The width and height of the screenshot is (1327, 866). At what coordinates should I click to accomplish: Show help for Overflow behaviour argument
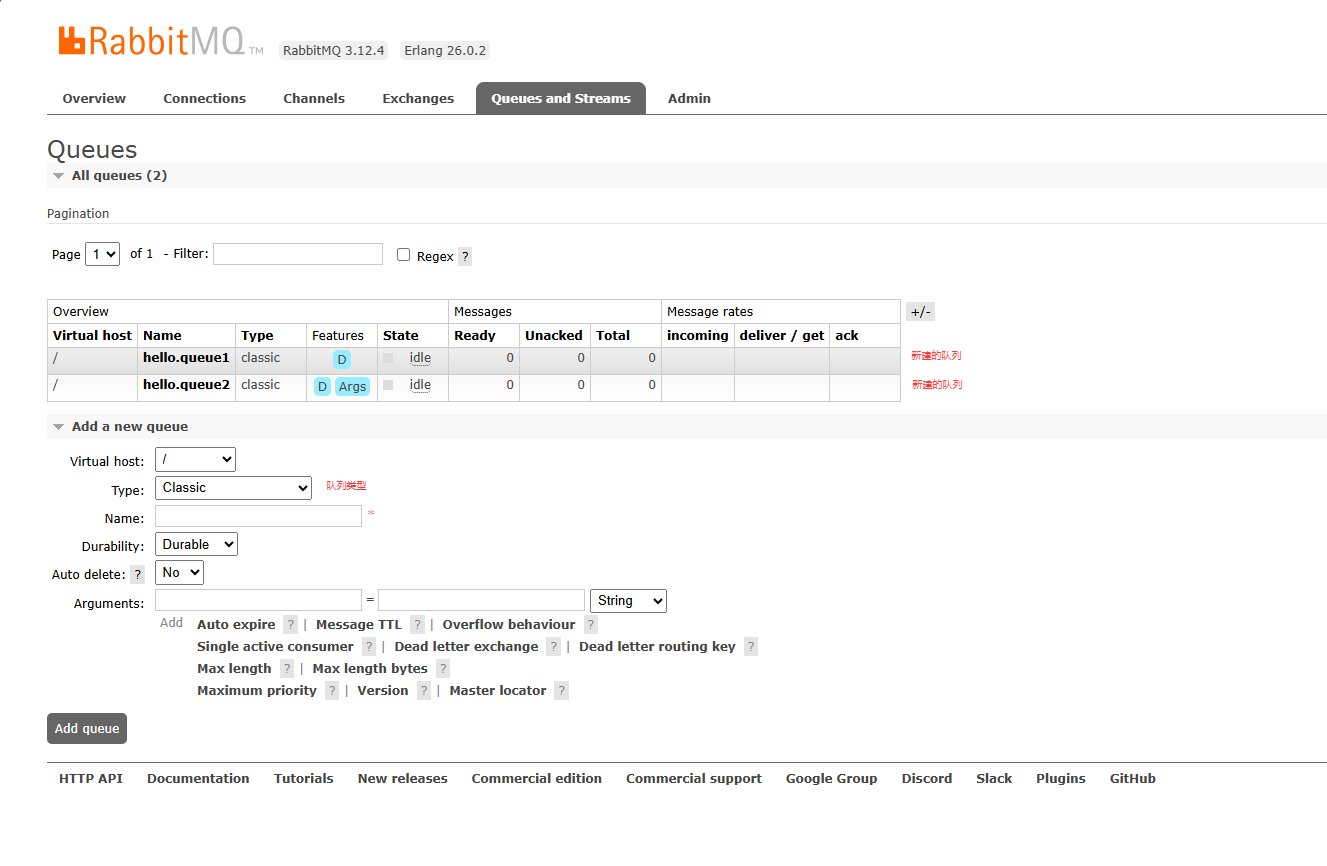click(591, 625)
